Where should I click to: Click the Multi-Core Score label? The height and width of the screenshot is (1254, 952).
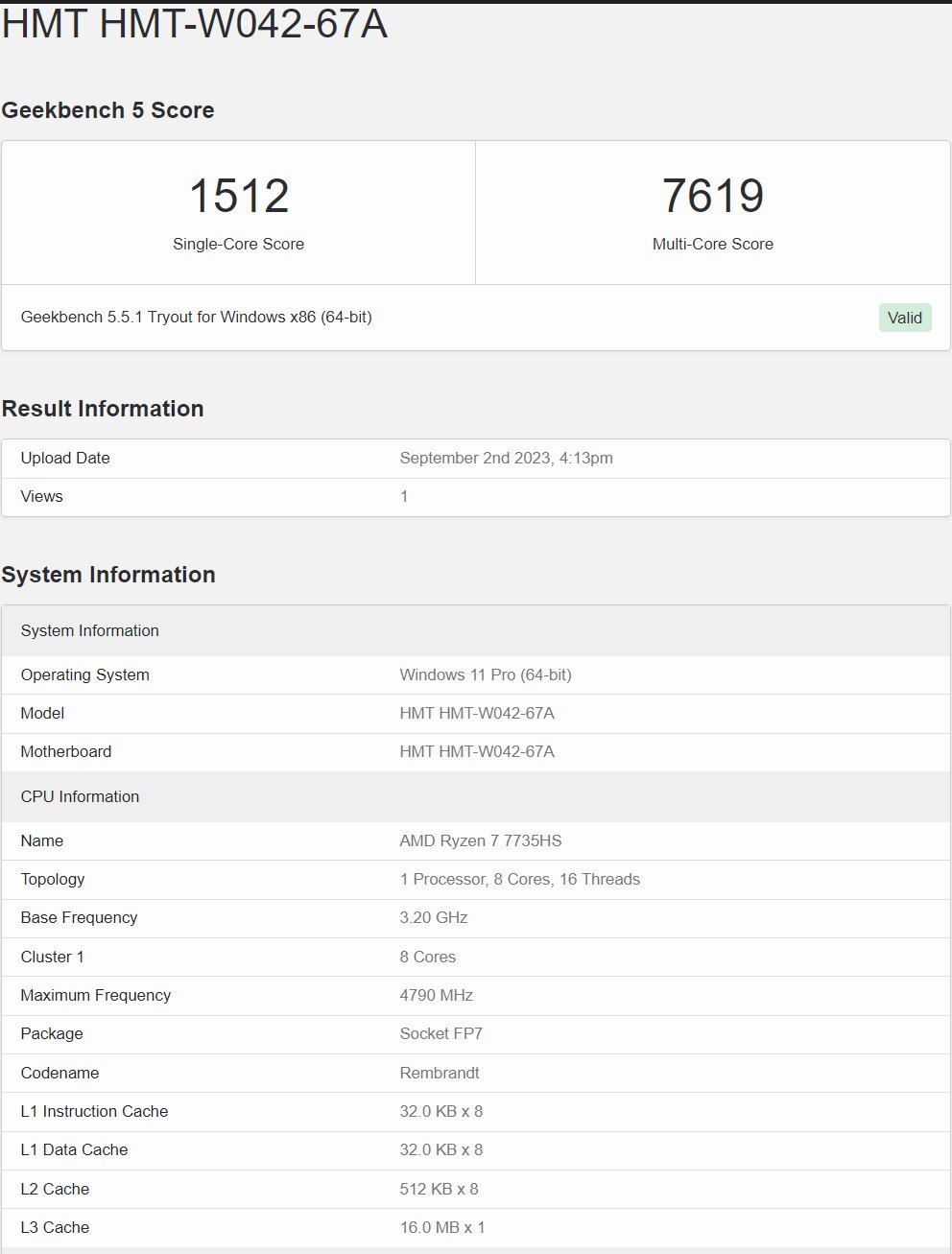713,244
